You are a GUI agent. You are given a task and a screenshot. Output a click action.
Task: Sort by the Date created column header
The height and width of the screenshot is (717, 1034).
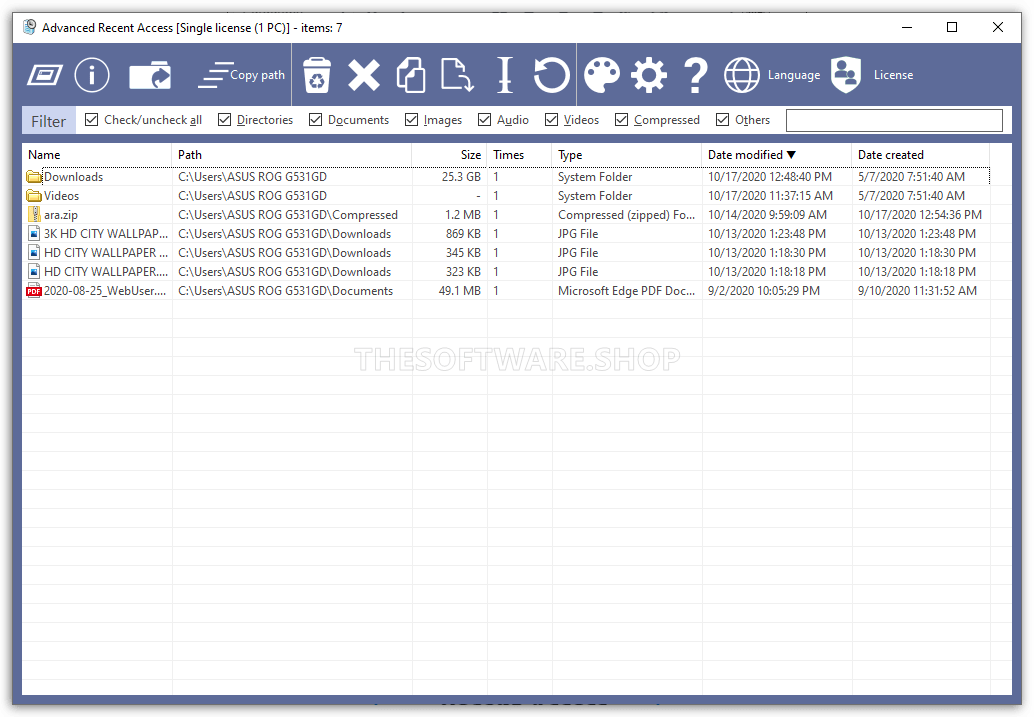pyautogui.click(x=921, y=155)
